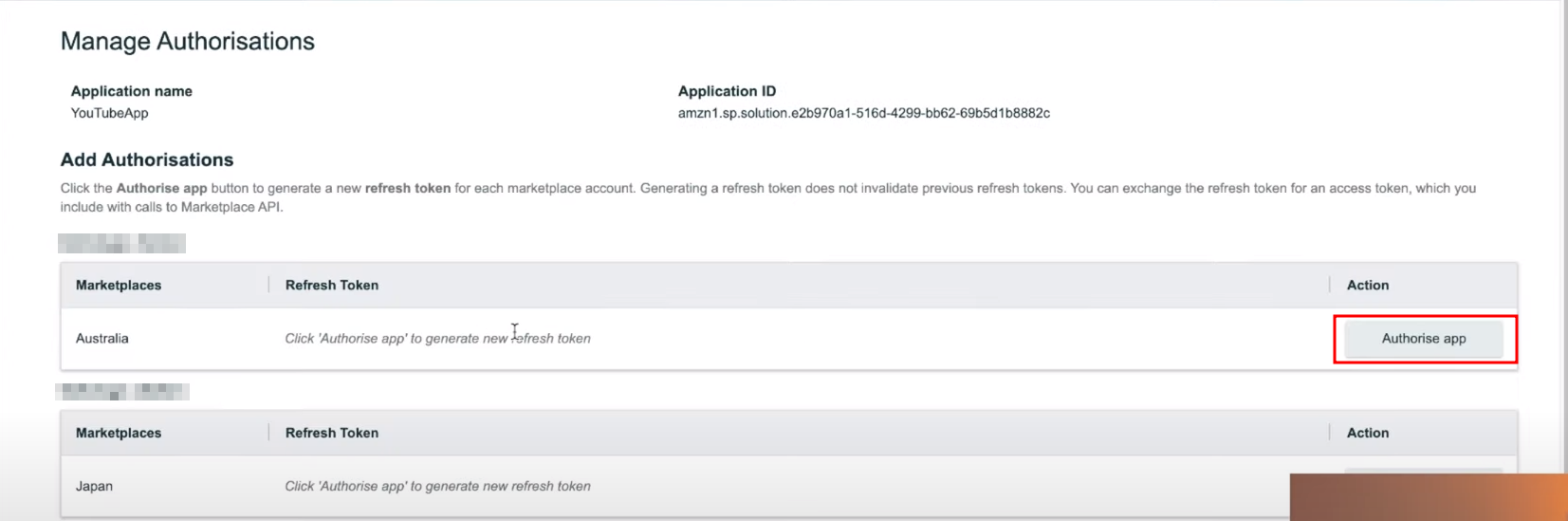Click the Add Authorisations section heading
The height and width of the screenshot is (521, 1568).
coord(147,159)
